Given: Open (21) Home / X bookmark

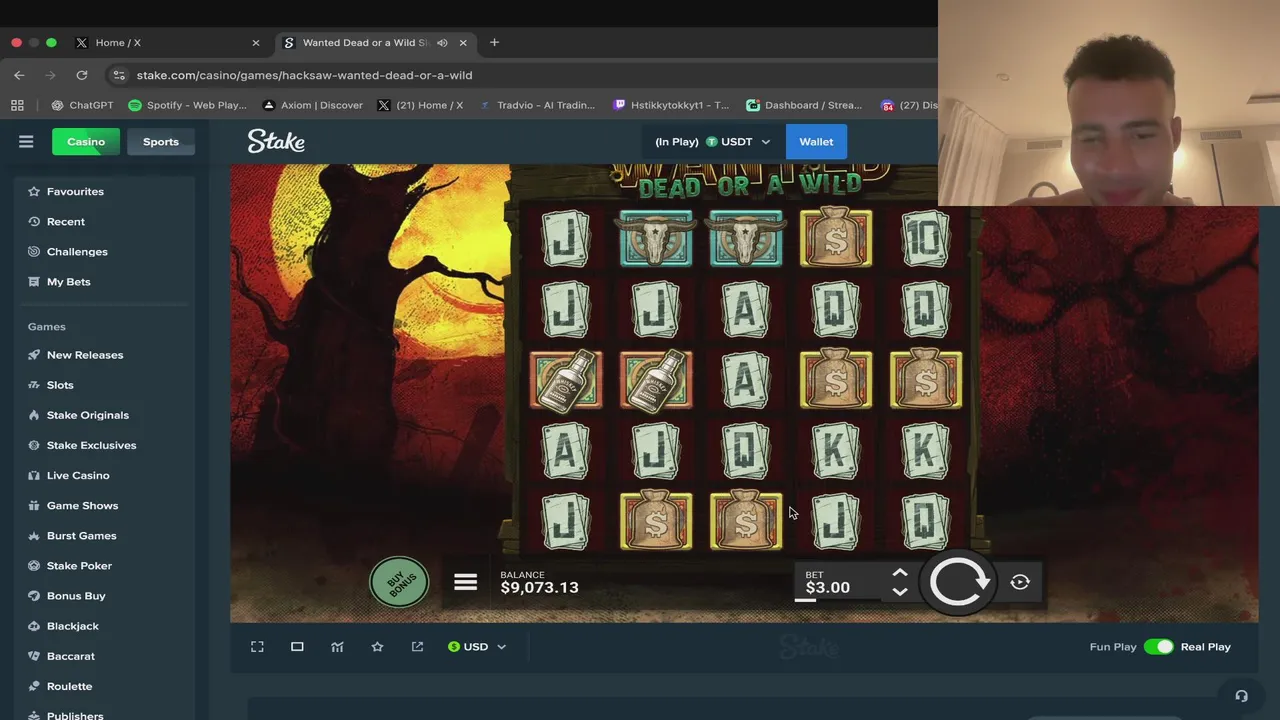Looking at the screenshot, I should (x=420, y=105).
